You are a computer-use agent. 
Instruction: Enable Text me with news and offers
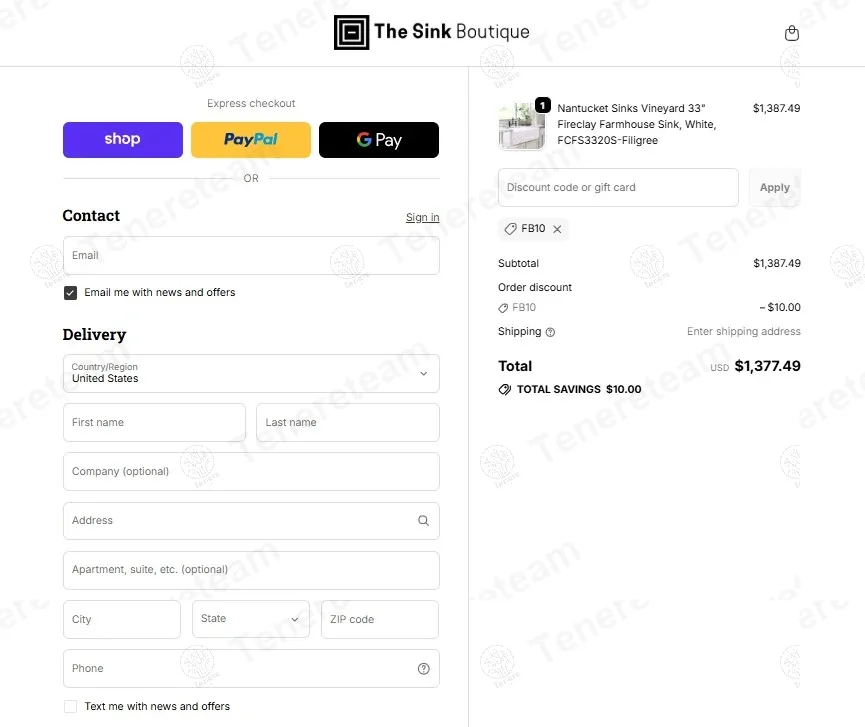(71, 707)
